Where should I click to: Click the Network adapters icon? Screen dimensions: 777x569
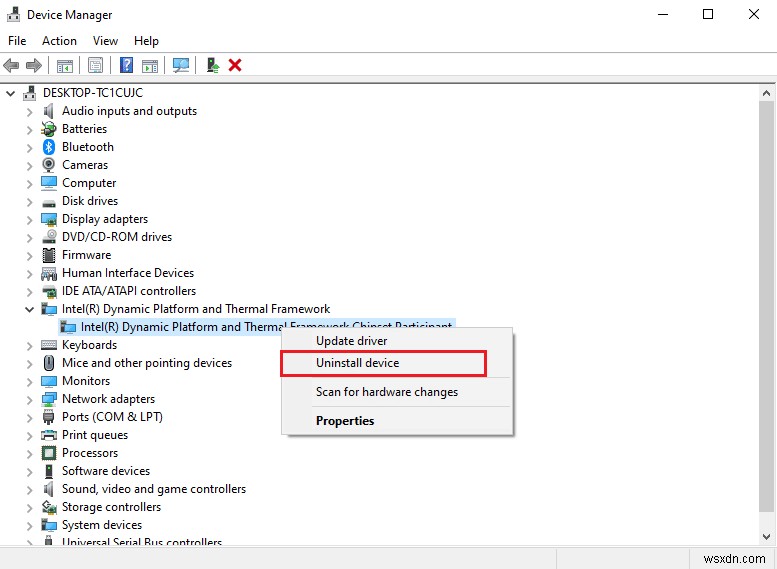coord(49,399)
